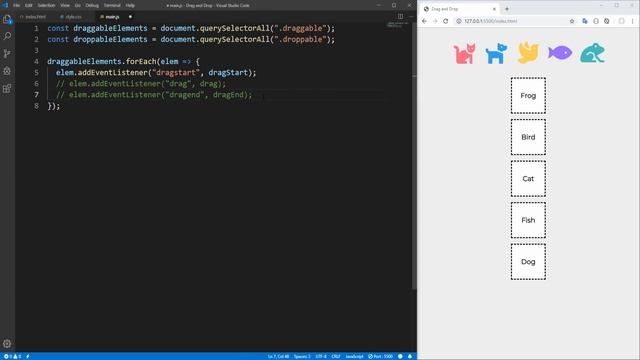Click the Frog drop zone box
Image resolution: width=640 pixels, height=360 pixels.
(528, 96)
